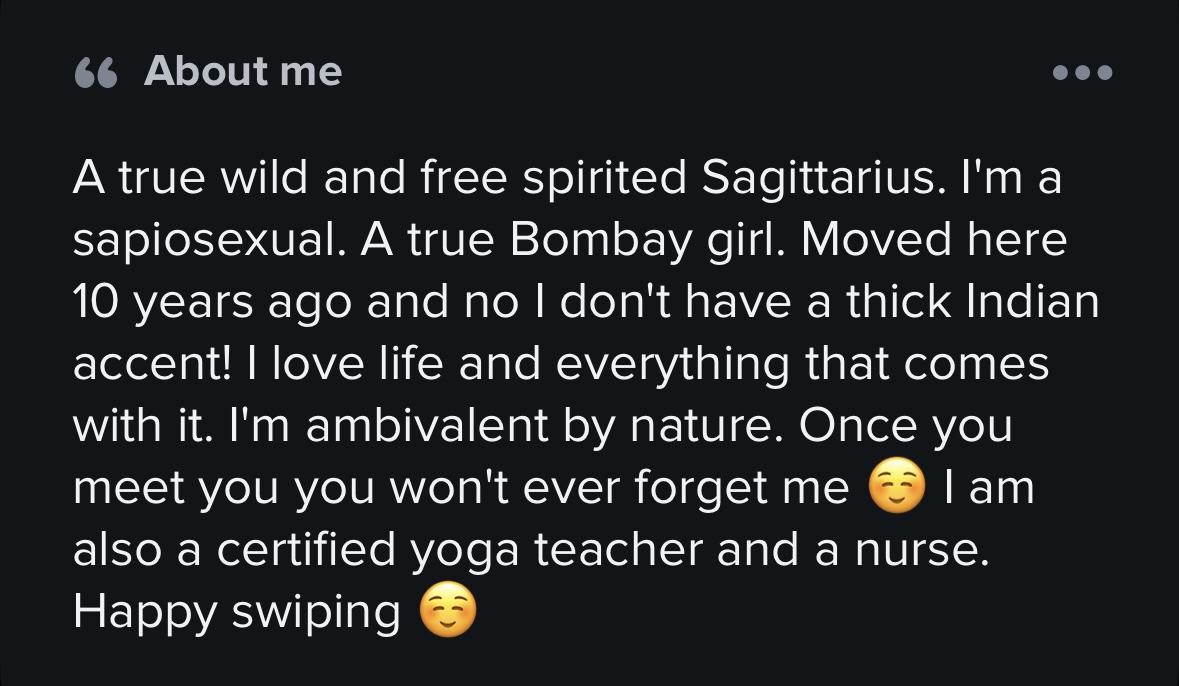This screenshot has height=686, width=1179.
Task: Click the smiling emoji after 'Happy swiping'
Action: (447, 610)
